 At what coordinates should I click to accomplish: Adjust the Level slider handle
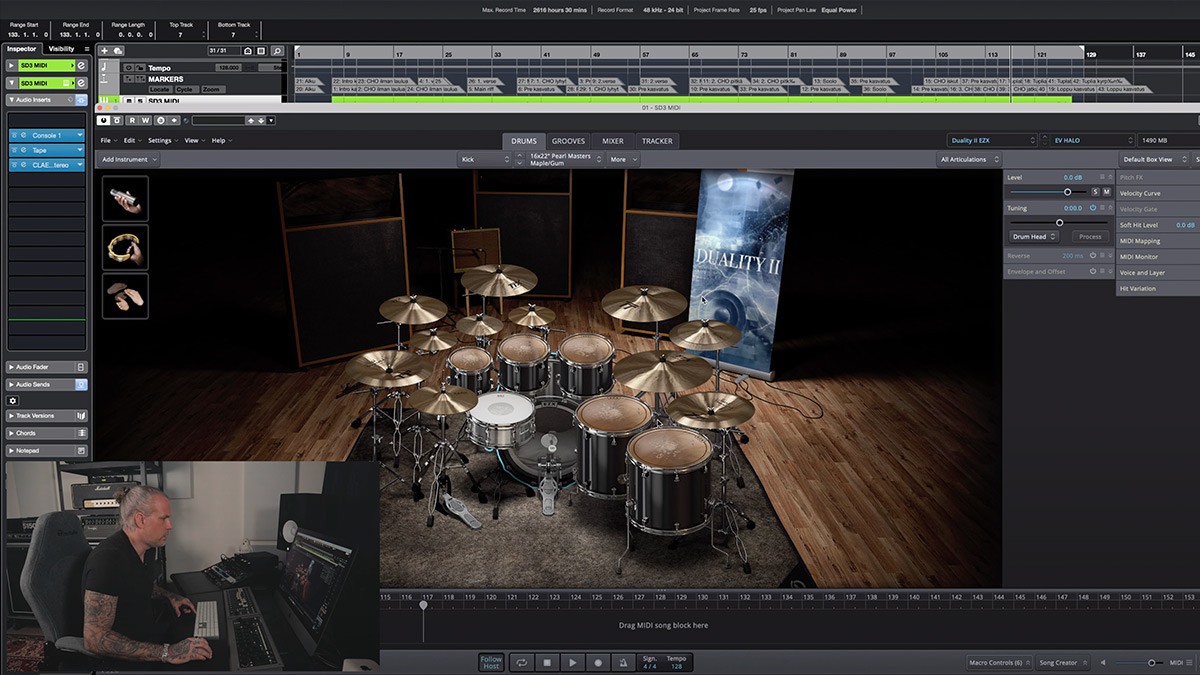tap(1067, 191)
